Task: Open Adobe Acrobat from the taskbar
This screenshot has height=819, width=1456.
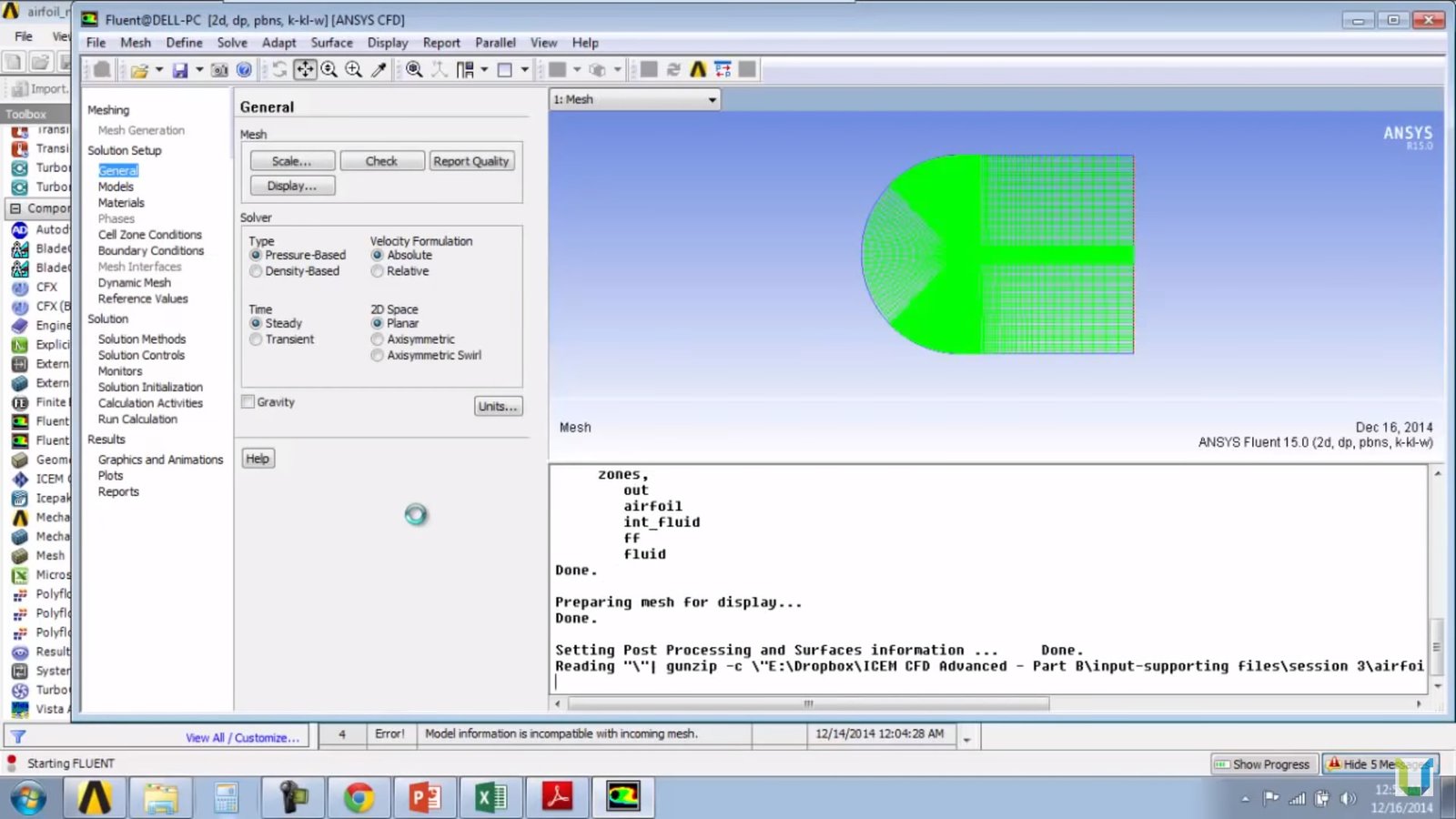Action: (557, 798)
